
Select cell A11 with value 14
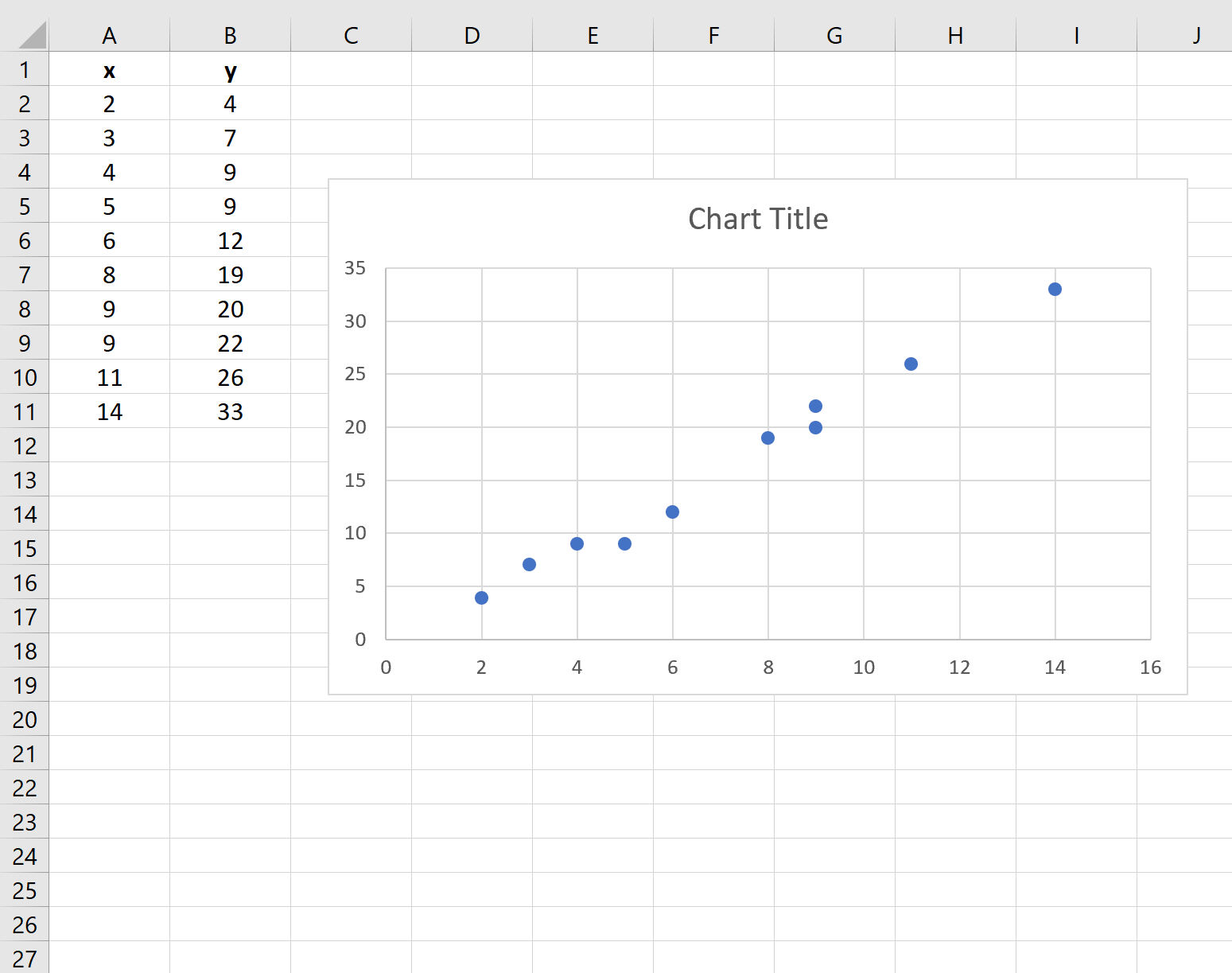pyautogui.click(x=110, y=411)
